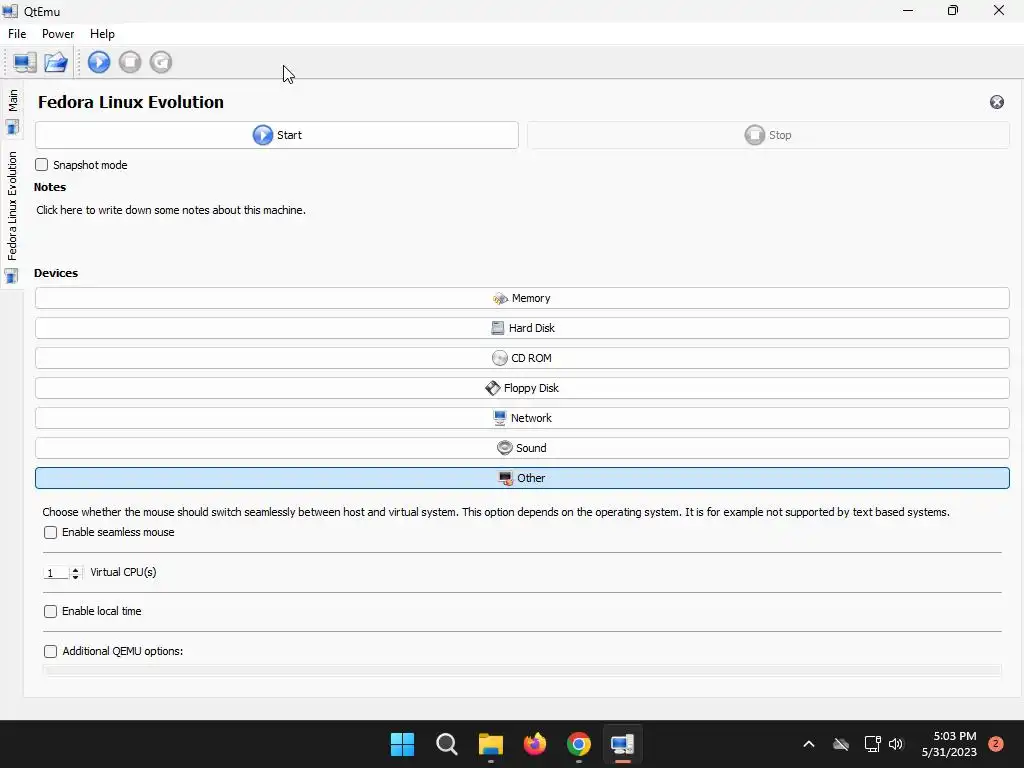Screen dimensions: 1024x768
Task: Expand the Sound device section
Action: coord(522,449)
